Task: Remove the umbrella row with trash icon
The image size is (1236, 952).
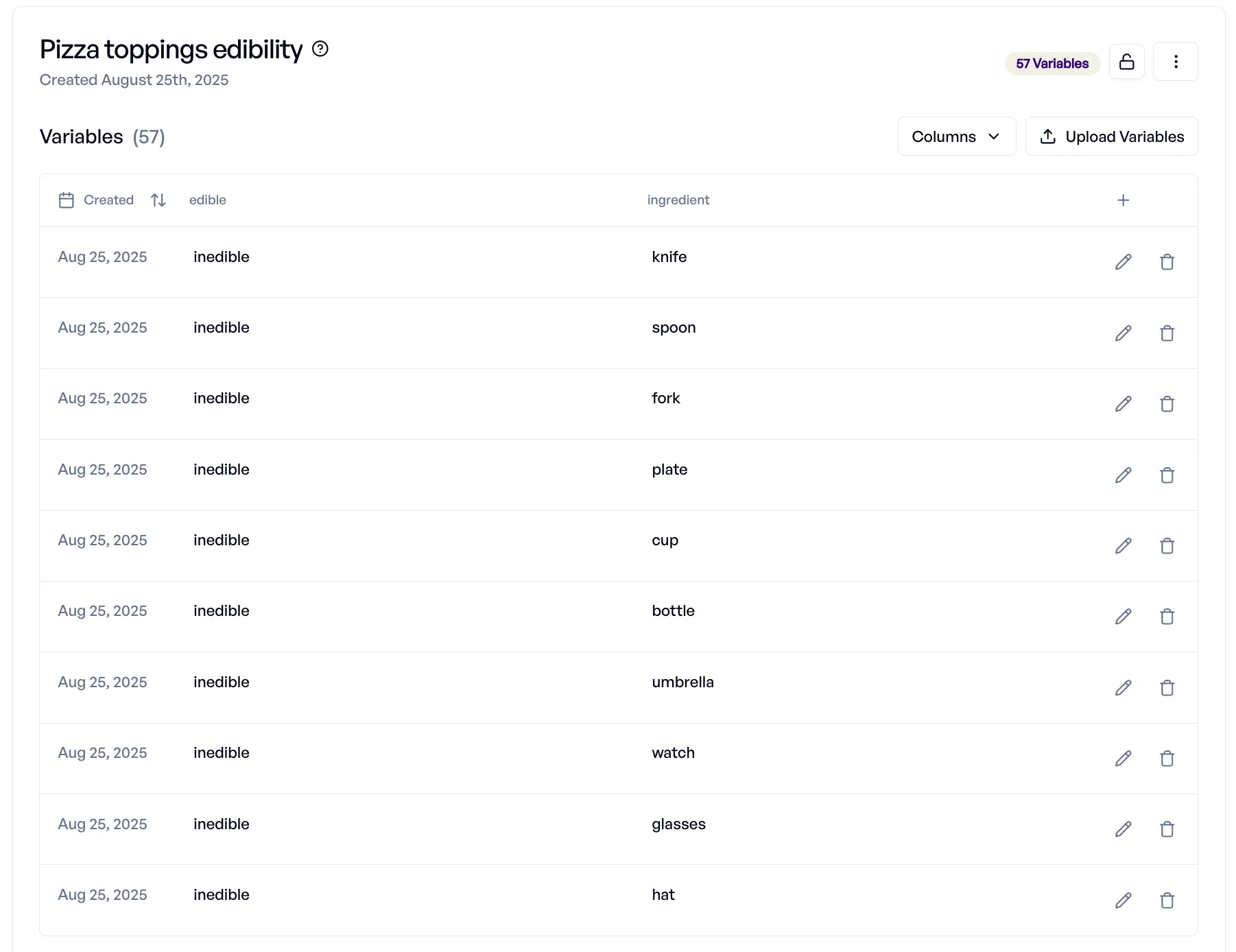Action: coord(1167,688)
